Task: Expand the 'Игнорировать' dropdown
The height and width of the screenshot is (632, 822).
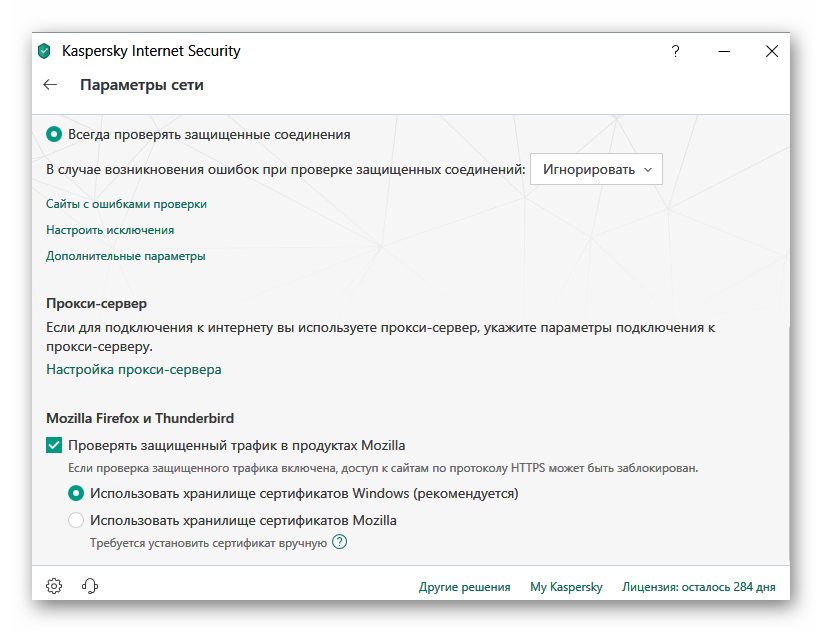Action: coord(596,170)
